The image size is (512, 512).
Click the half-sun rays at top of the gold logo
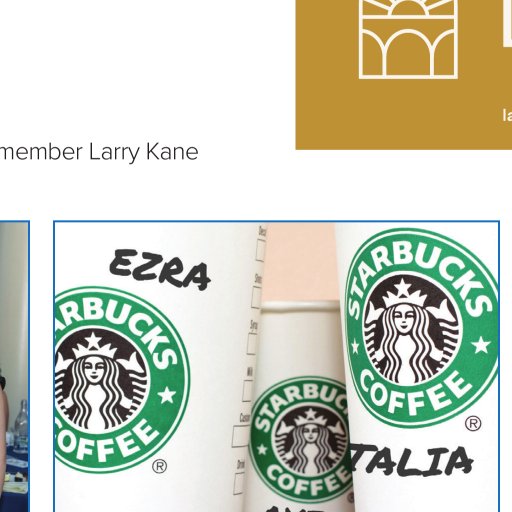pyautogui.click(x=408, y=8)
